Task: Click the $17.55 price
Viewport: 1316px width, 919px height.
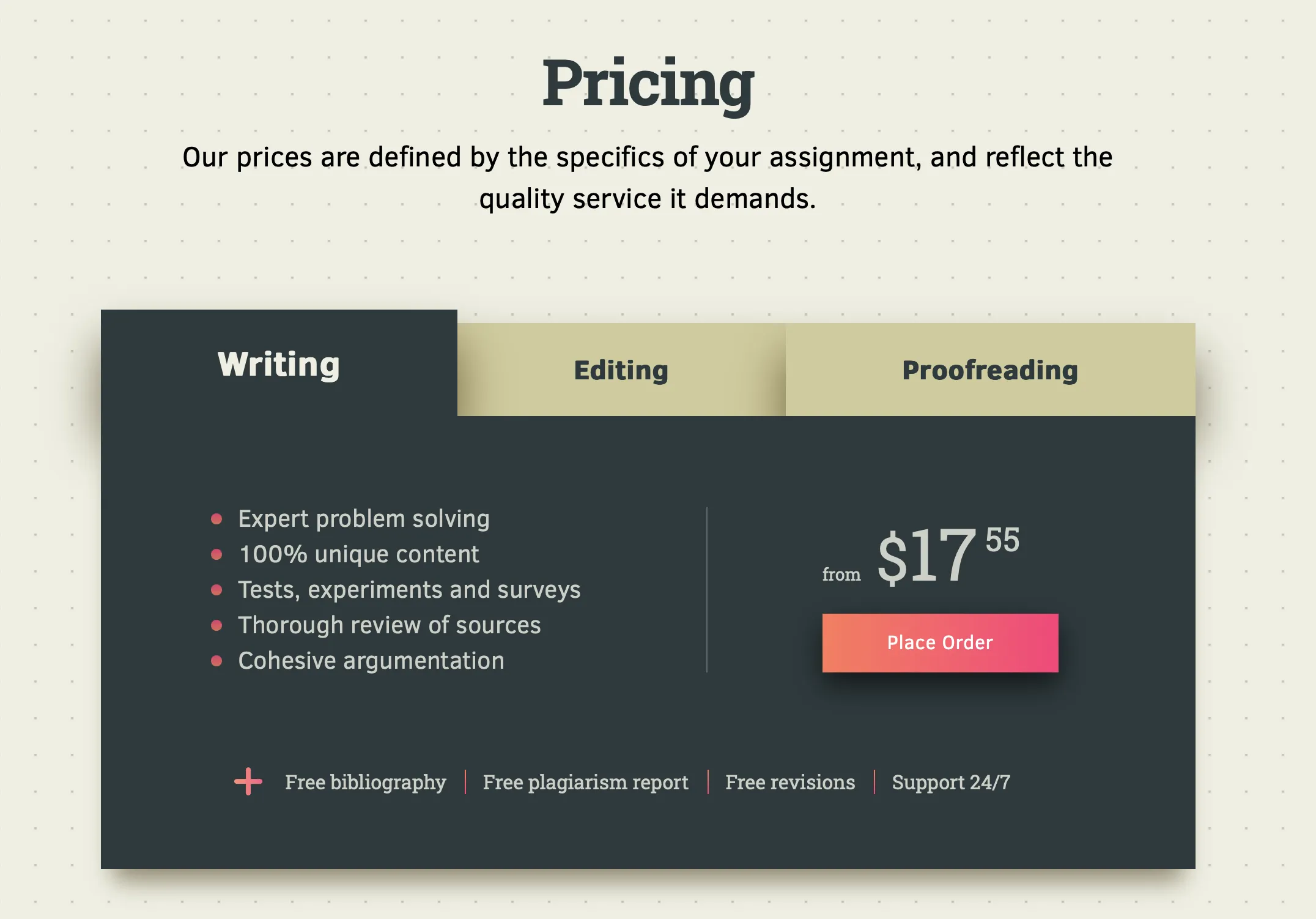Action: (948, 554)
